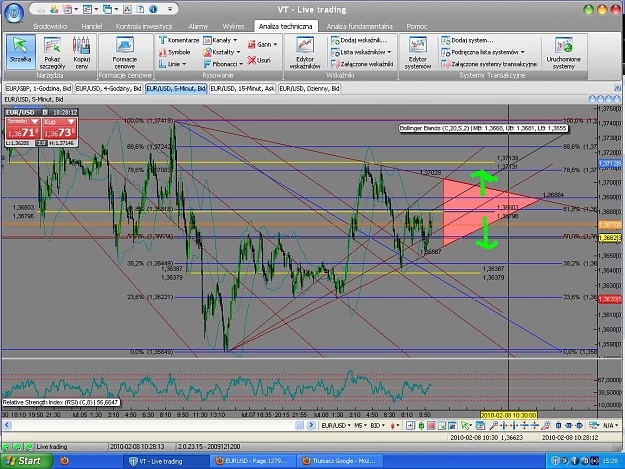
Task: Open the candle chart type dropdown
Action: point(395,426)
